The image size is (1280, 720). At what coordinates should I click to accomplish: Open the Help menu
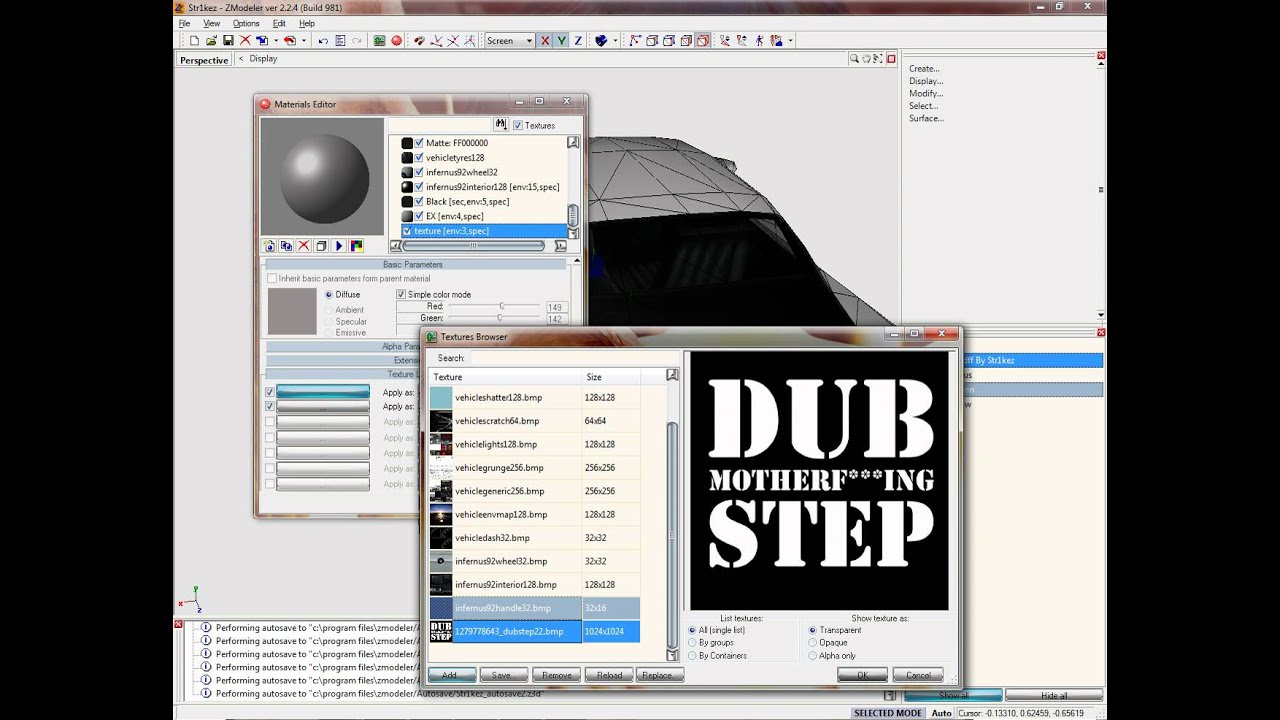[307, 23]
